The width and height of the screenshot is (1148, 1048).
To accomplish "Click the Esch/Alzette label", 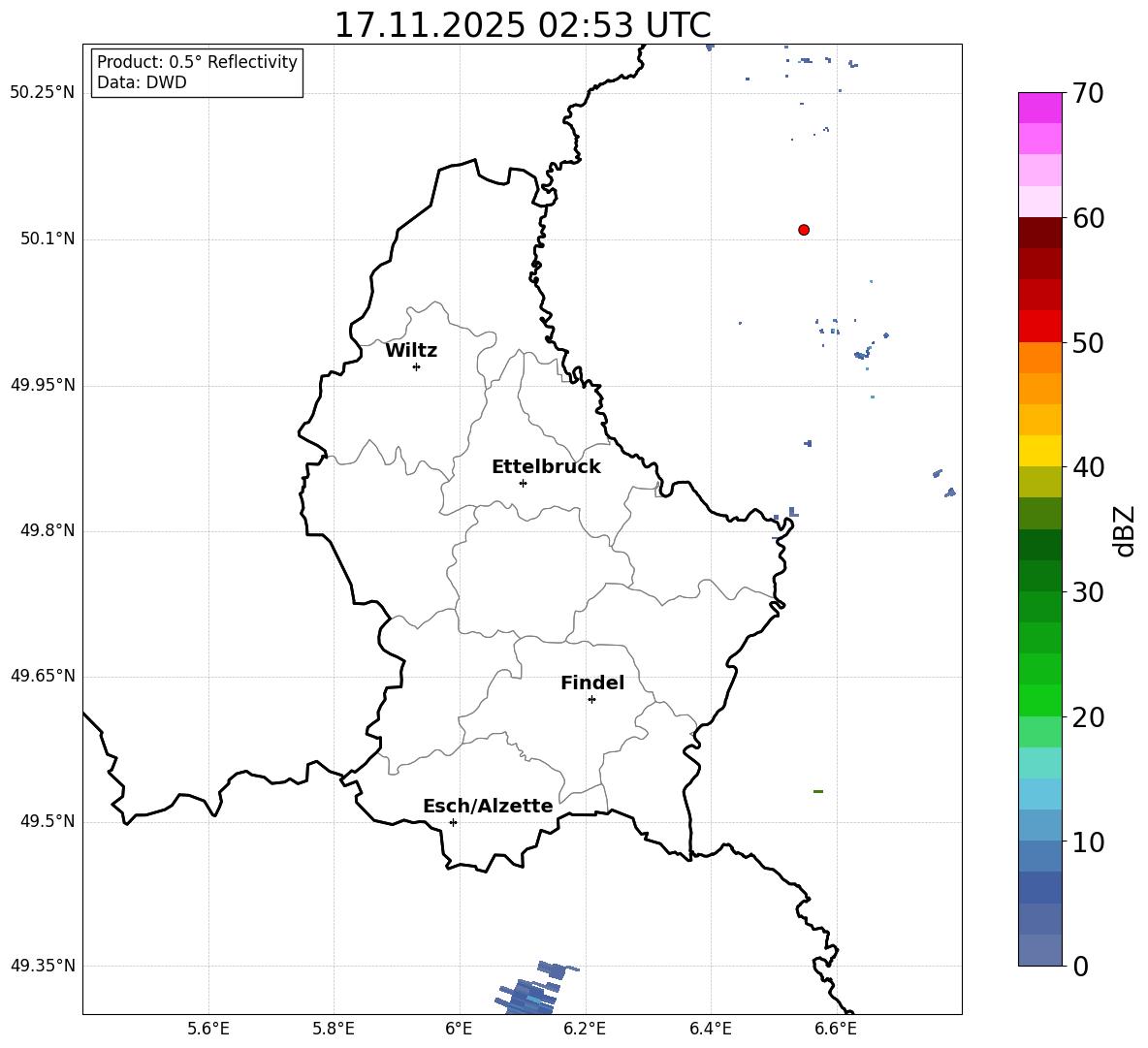I will pos(488,806).
